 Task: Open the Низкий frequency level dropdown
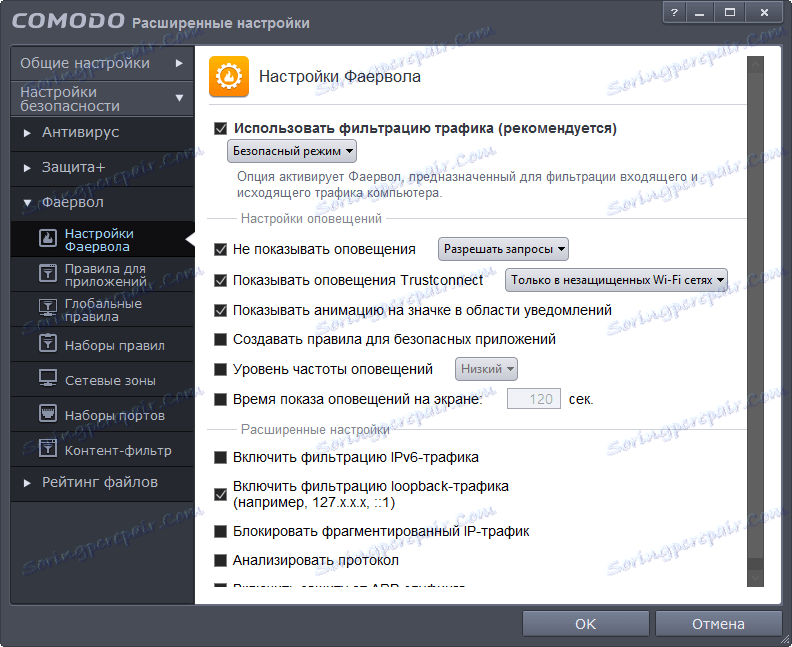tap(486, 369)
